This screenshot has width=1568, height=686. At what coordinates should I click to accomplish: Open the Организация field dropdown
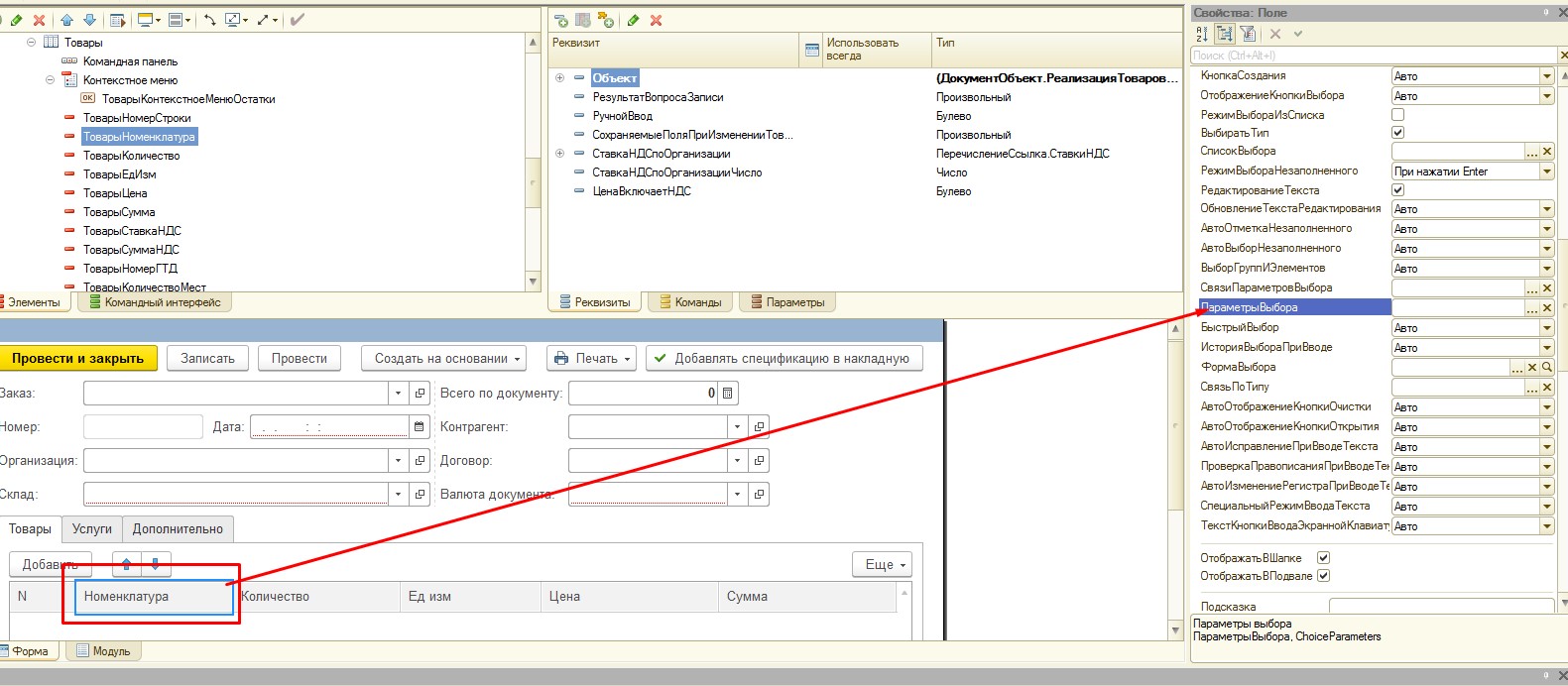pyautogui.click(x=398, y=461)
